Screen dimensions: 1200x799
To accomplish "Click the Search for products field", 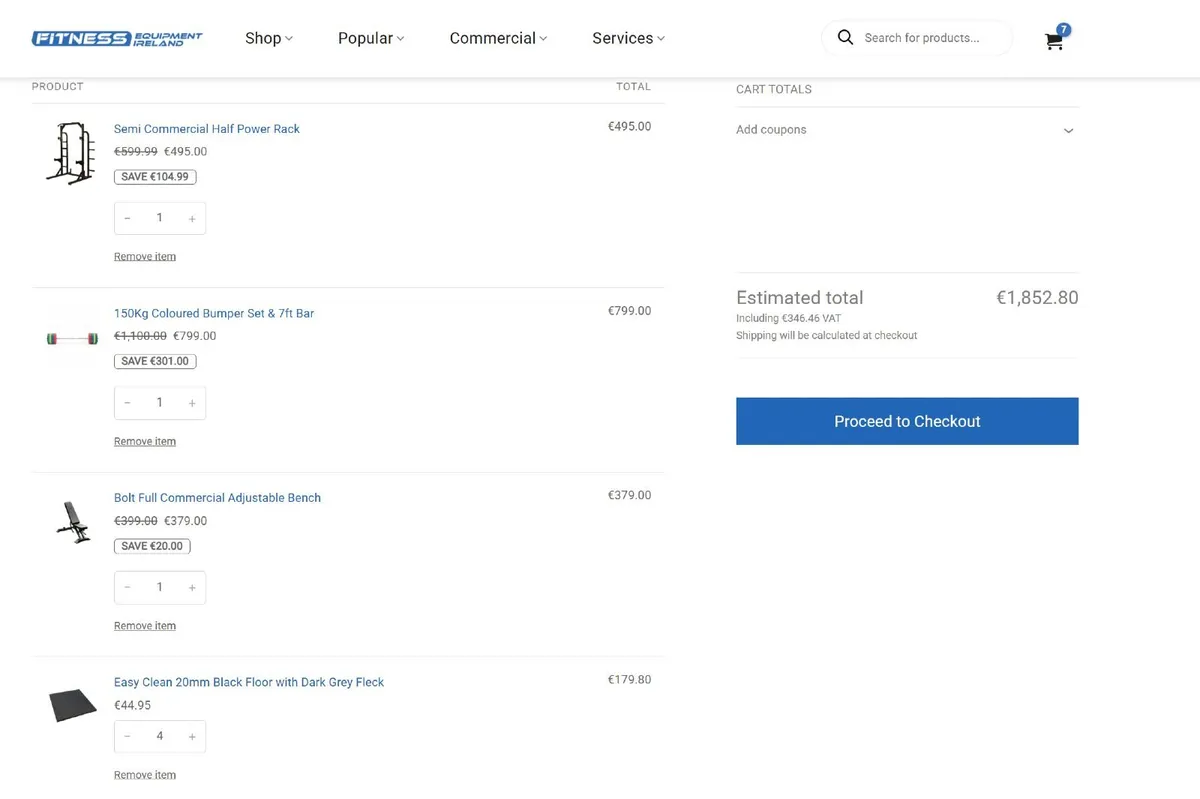I will [930, 38].
